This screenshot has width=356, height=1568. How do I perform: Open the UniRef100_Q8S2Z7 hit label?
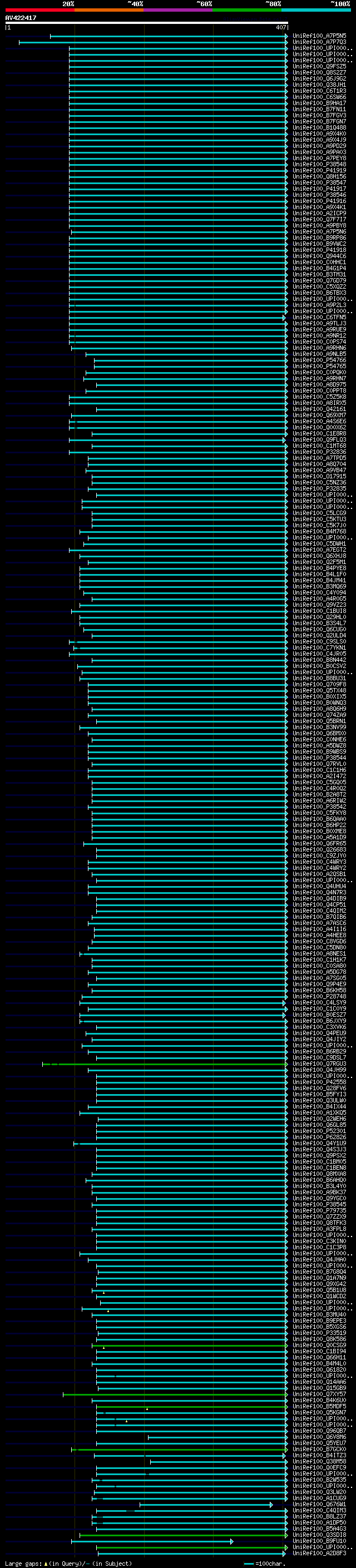click(319, 72)
